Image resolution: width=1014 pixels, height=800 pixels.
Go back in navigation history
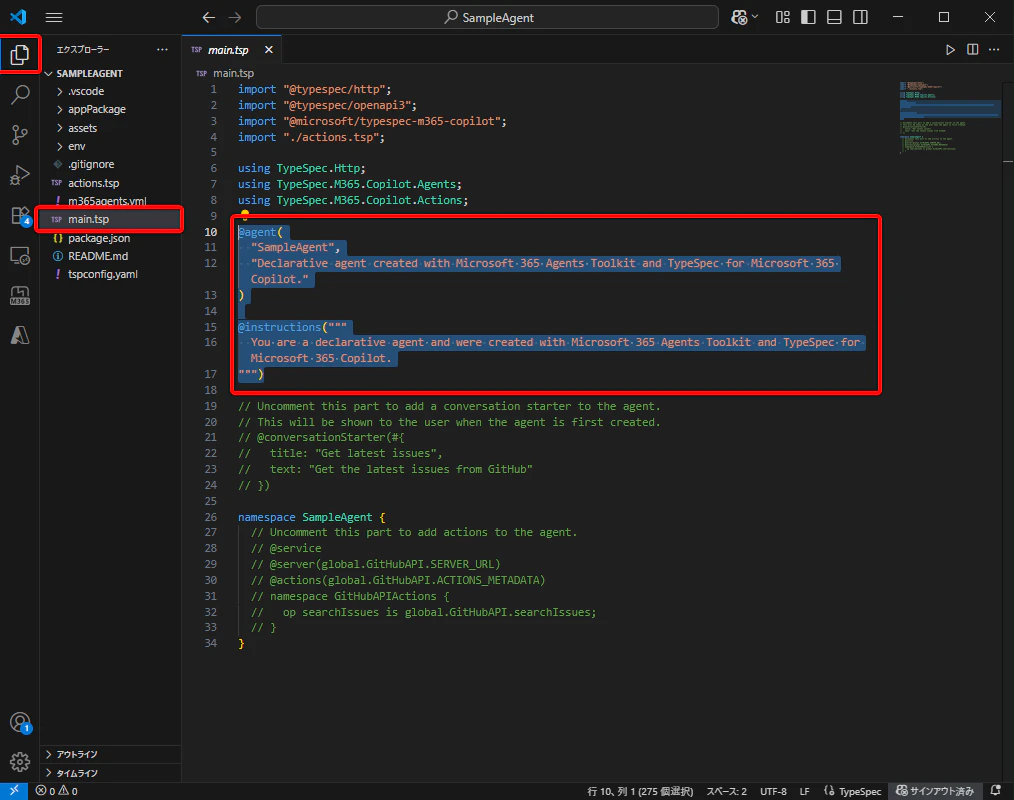point(208,17)
